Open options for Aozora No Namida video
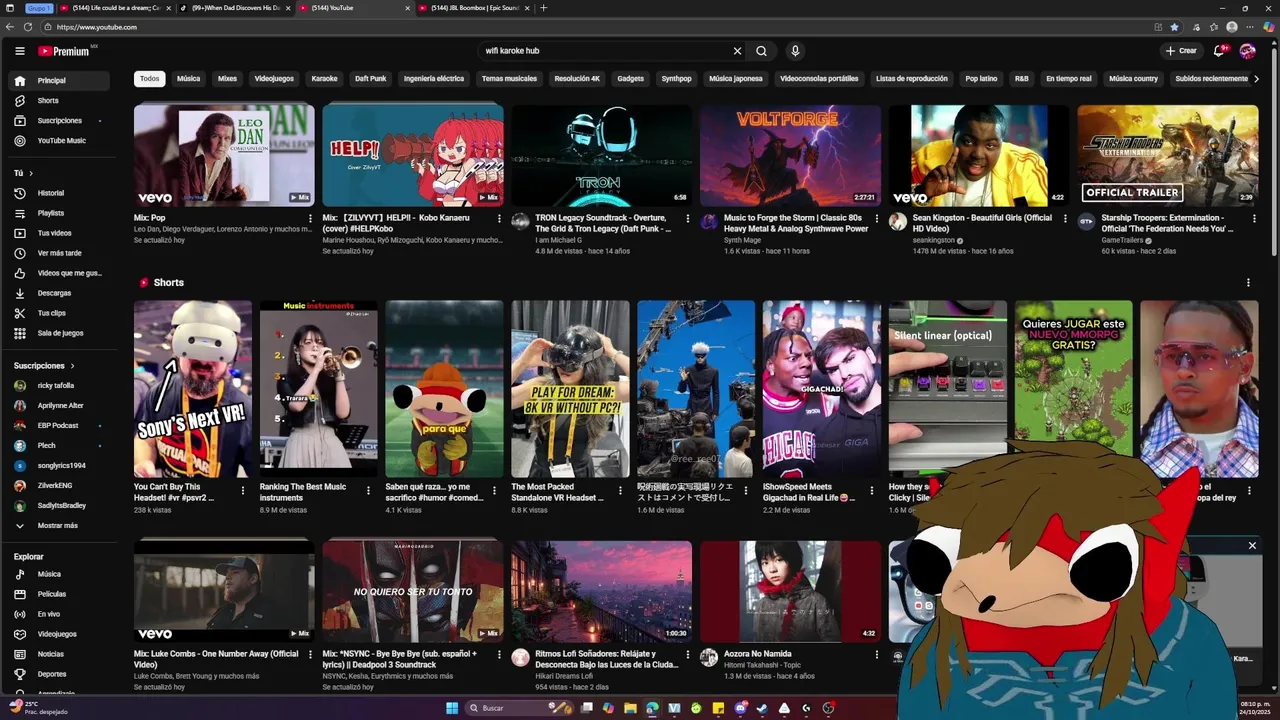The height and width of the screenshot is (720, 1280). click(876, 657)
